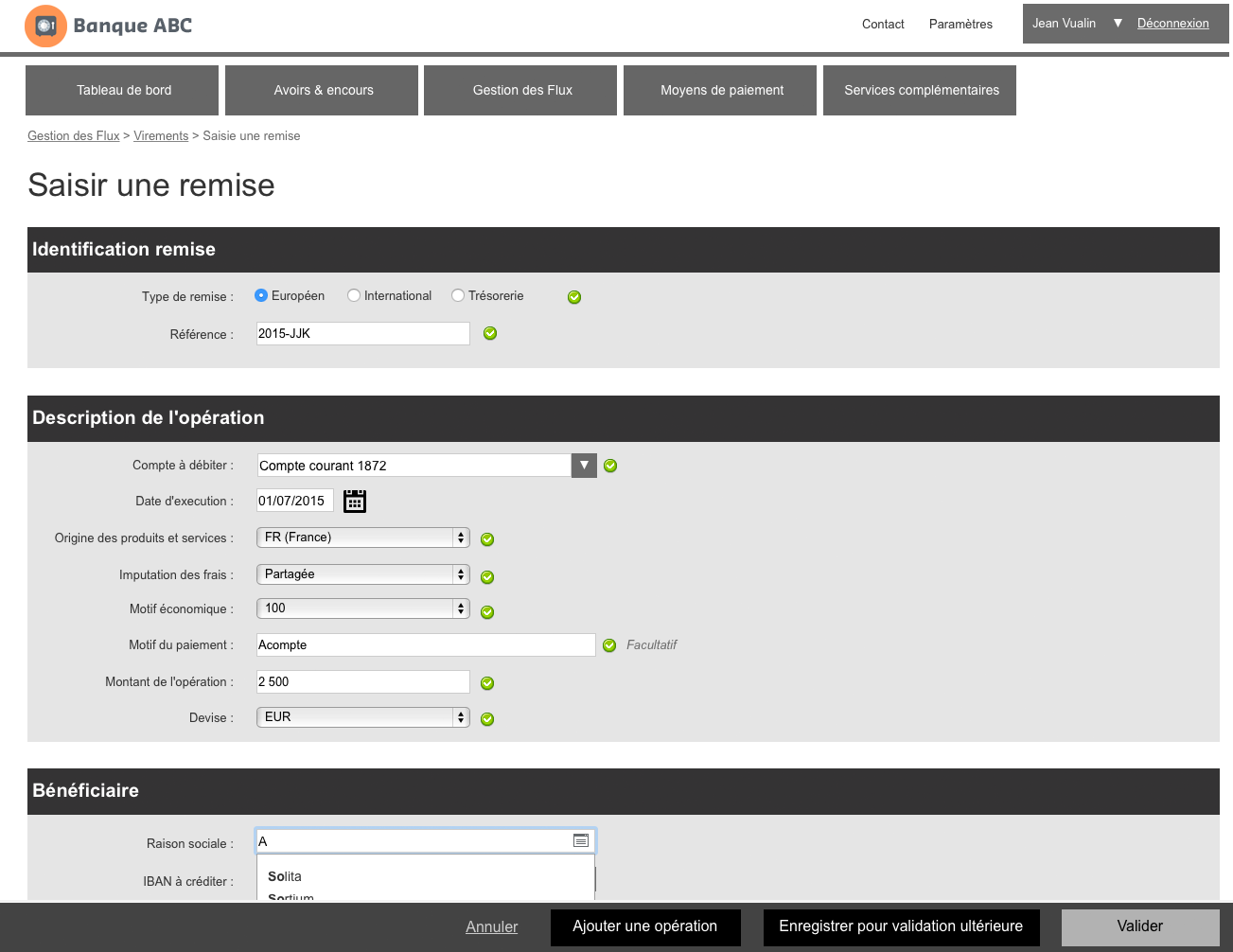This screenshot has height=952, width=1233.
Task: Open the Compte à débiter dropdown arrow
Action: (x=584, y=465)
